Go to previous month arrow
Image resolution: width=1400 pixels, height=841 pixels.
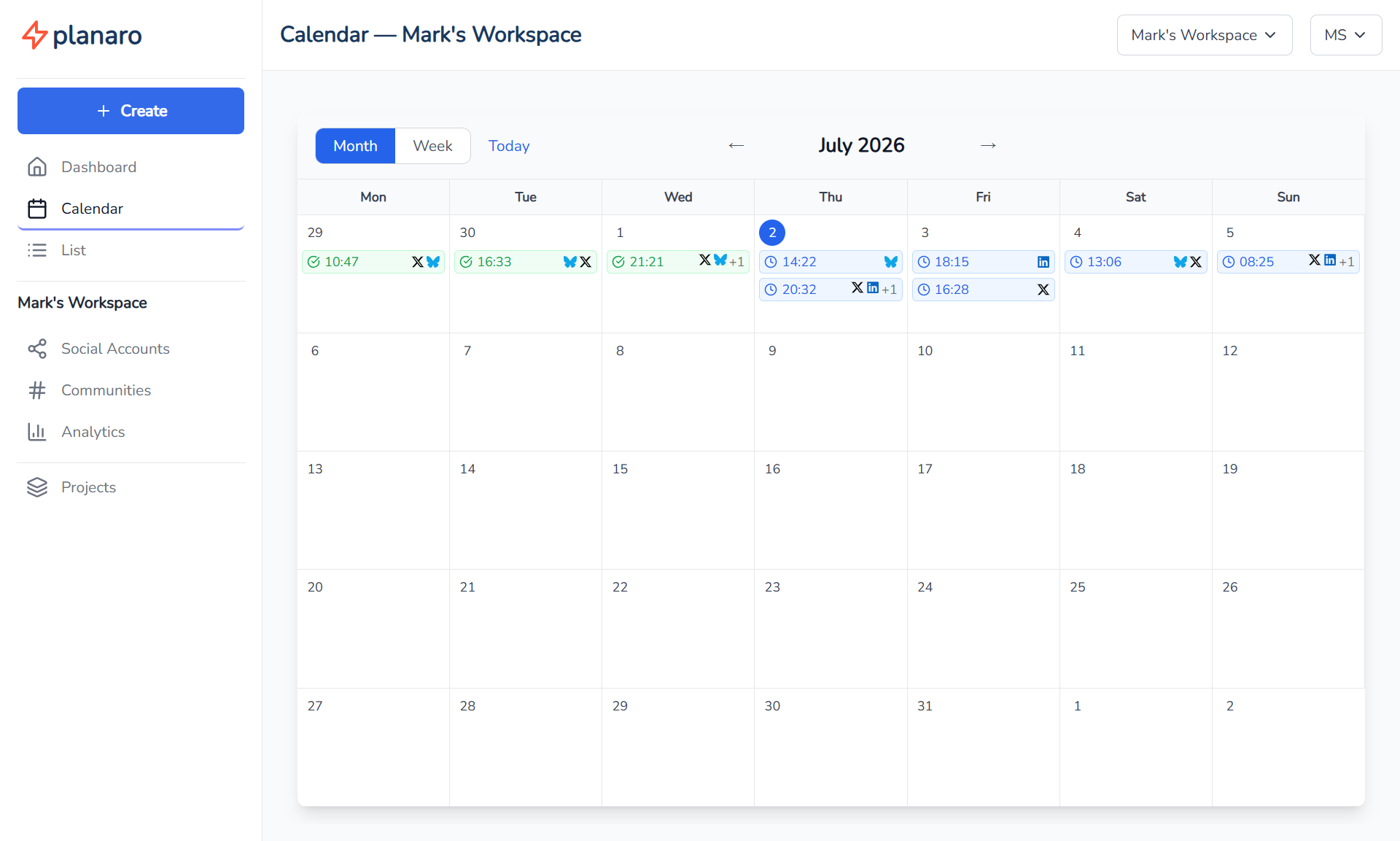[736, 145]
